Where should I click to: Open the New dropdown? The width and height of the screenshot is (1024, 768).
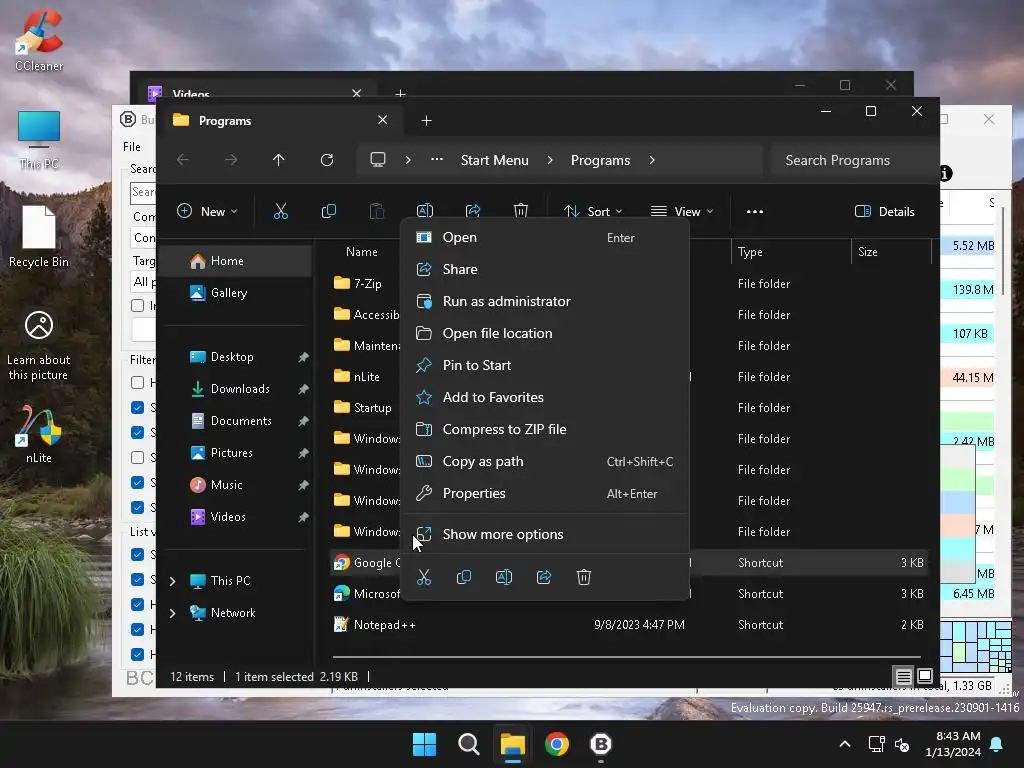[x=207, y=212]
